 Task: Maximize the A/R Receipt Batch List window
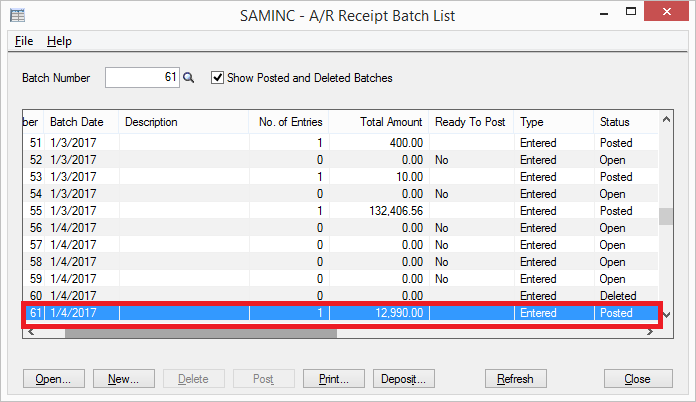click(631, 12)
